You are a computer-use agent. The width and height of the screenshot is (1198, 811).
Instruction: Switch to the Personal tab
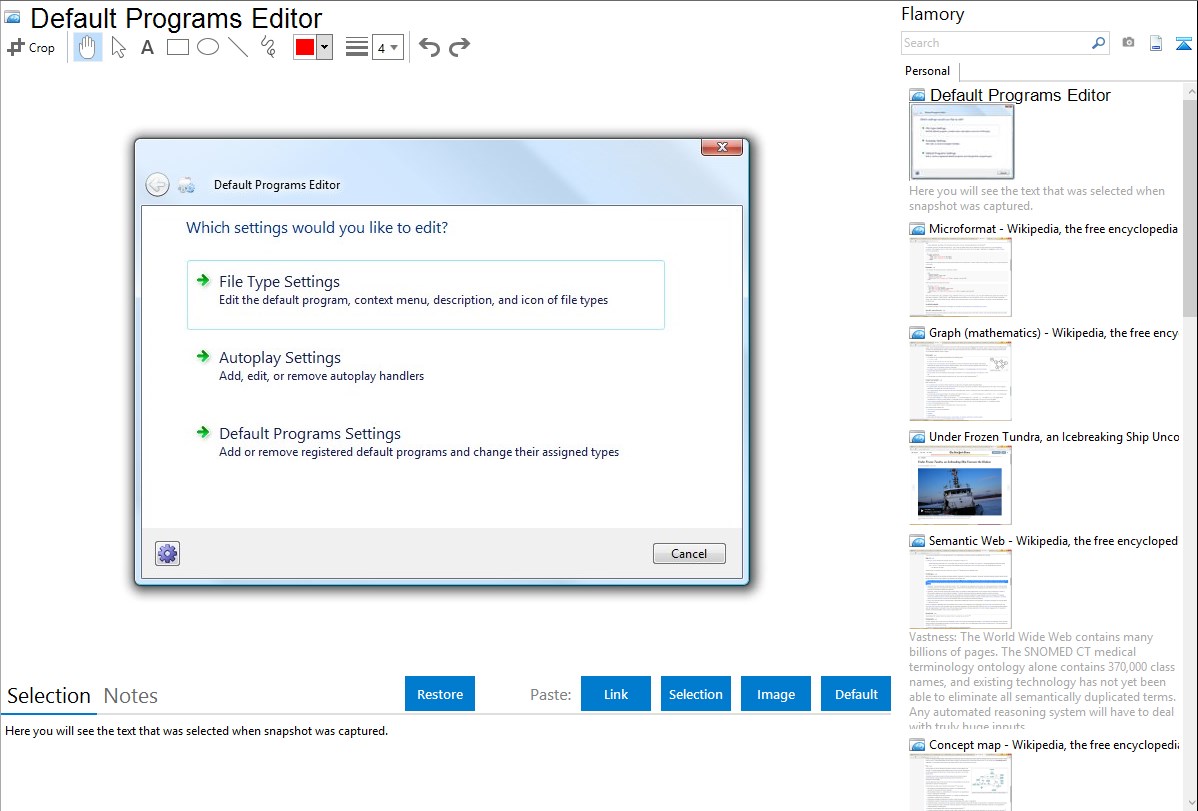coord(927,71)
